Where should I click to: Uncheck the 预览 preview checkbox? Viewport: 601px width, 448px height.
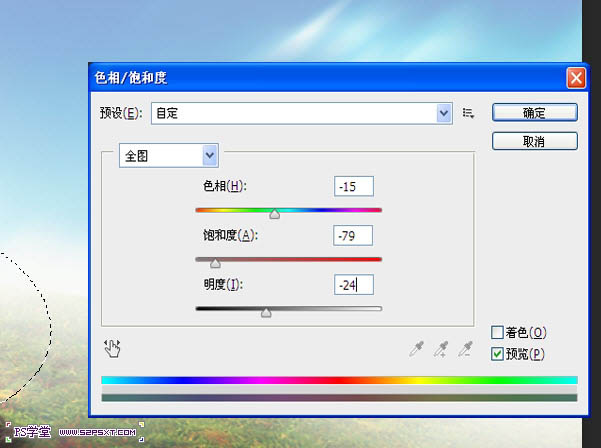pos(497,354)
